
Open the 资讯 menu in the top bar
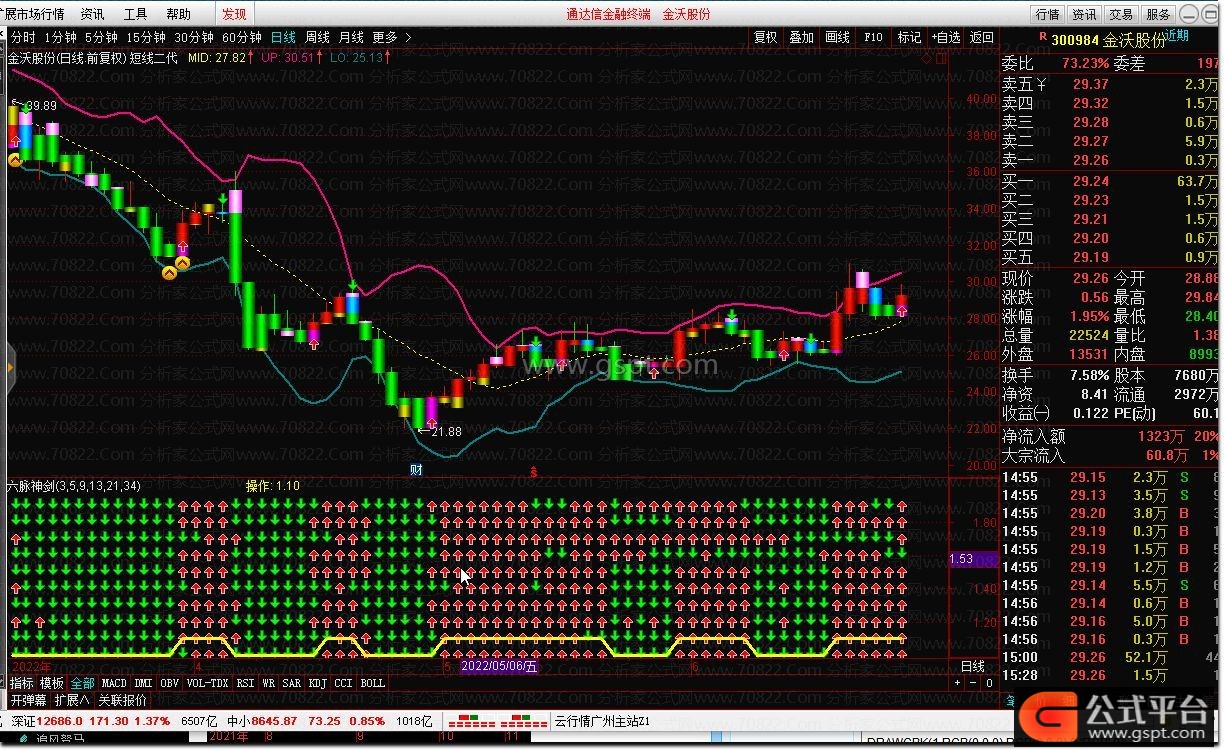pyautogui.click(x=92, y=14)
